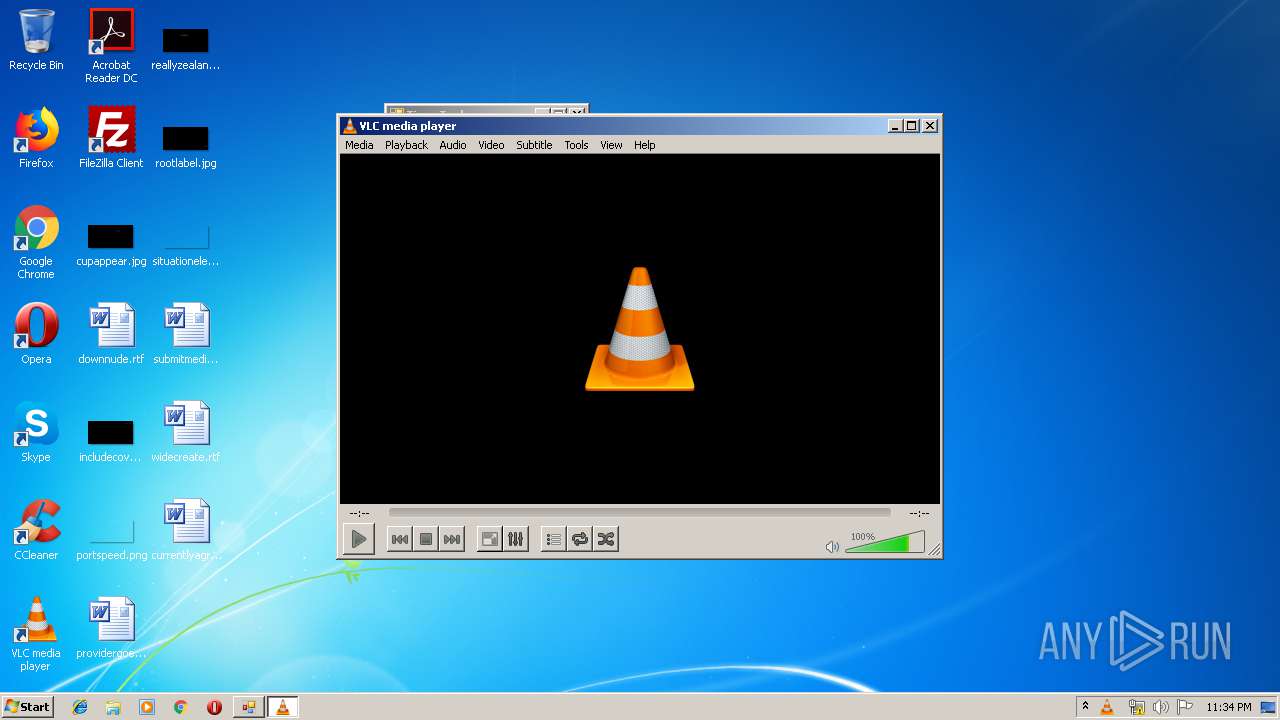
Task: Select the widecreate.rtf document
Action: click(x=186, y=432)
